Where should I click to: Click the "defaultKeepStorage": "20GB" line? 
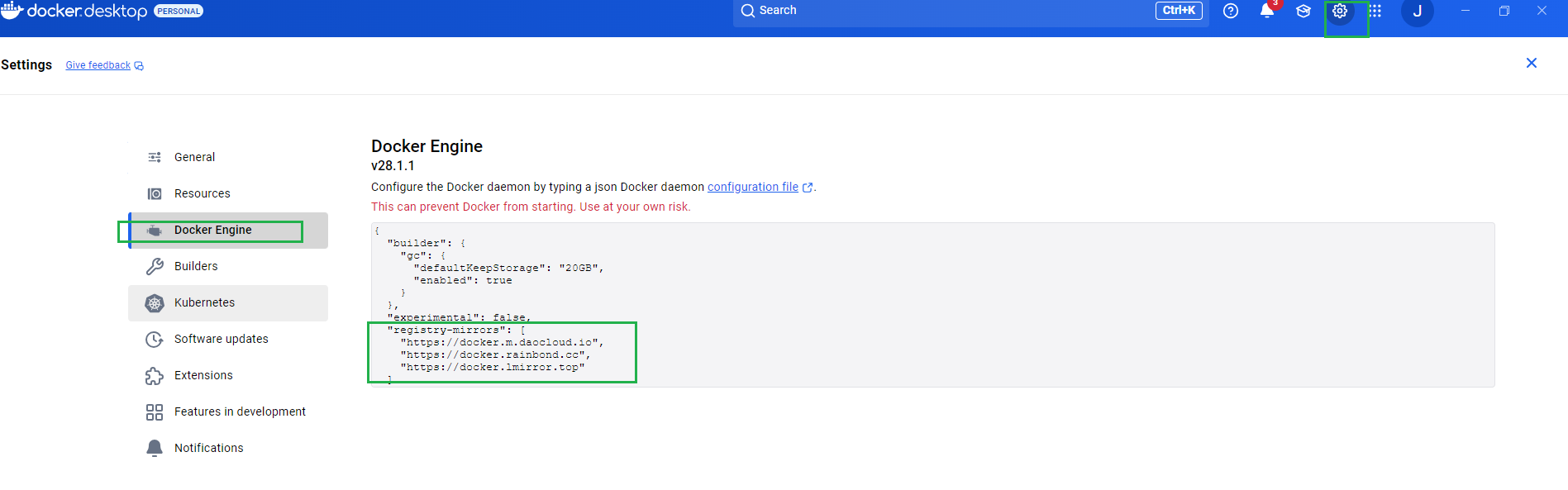pos(509,268)
